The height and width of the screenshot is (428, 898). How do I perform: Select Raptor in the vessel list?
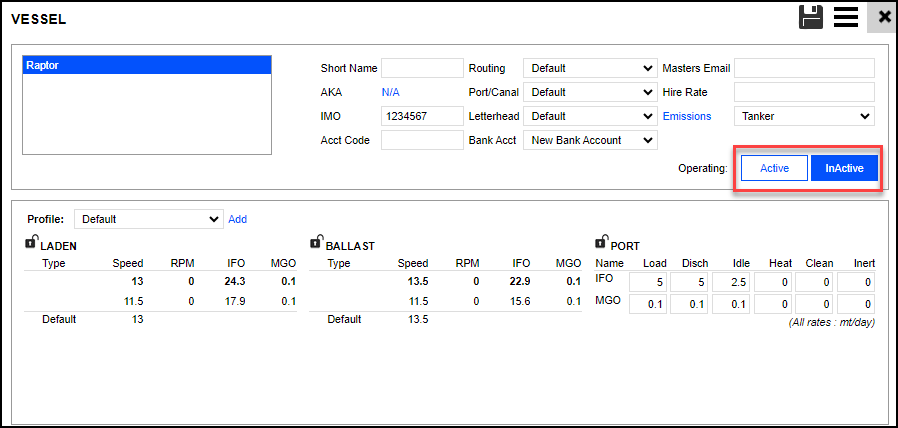pos(146,65)
